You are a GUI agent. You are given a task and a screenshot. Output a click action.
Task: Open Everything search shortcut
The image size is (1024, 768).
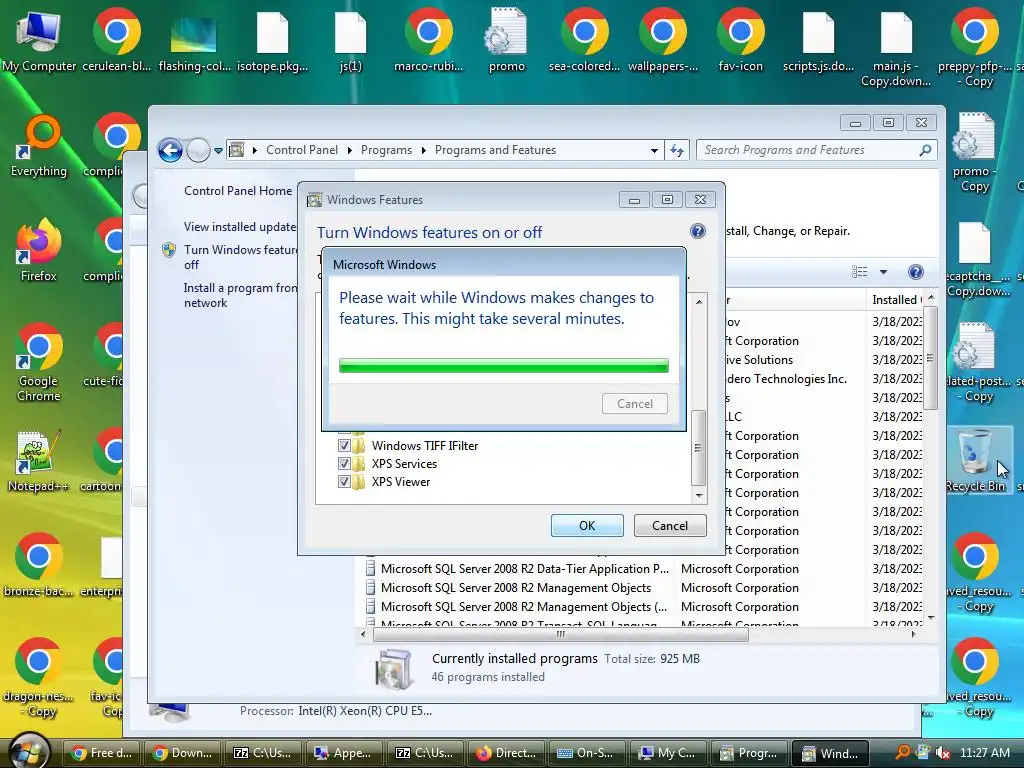(39, 145)
